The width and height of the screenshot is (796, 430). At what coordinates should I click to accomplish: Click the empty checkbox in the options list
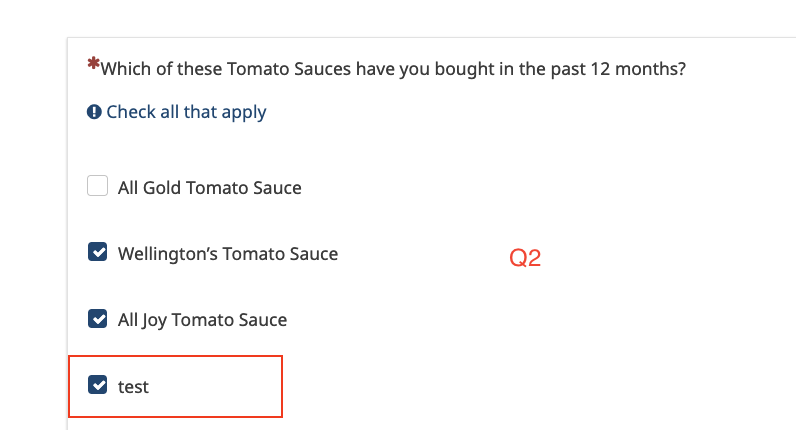click(97, 186)
